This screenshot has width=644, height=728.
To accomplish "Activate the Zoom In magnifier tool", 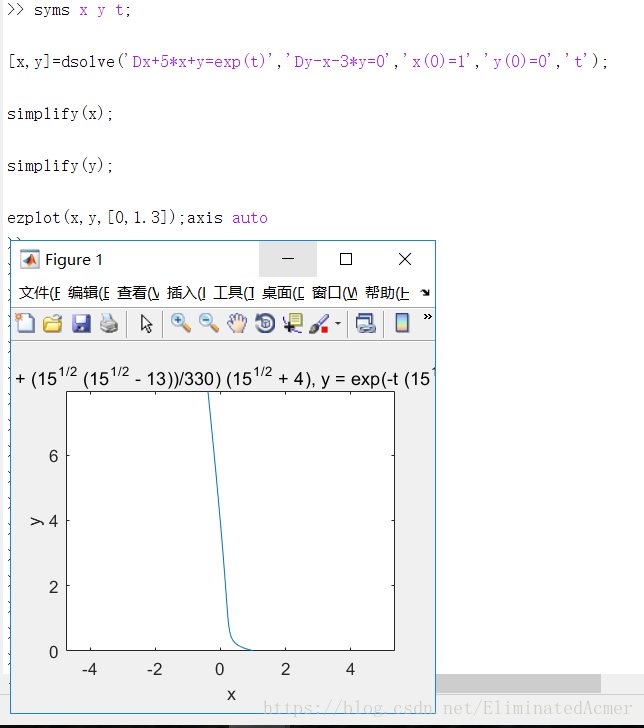I will click(x=181, y=323).
